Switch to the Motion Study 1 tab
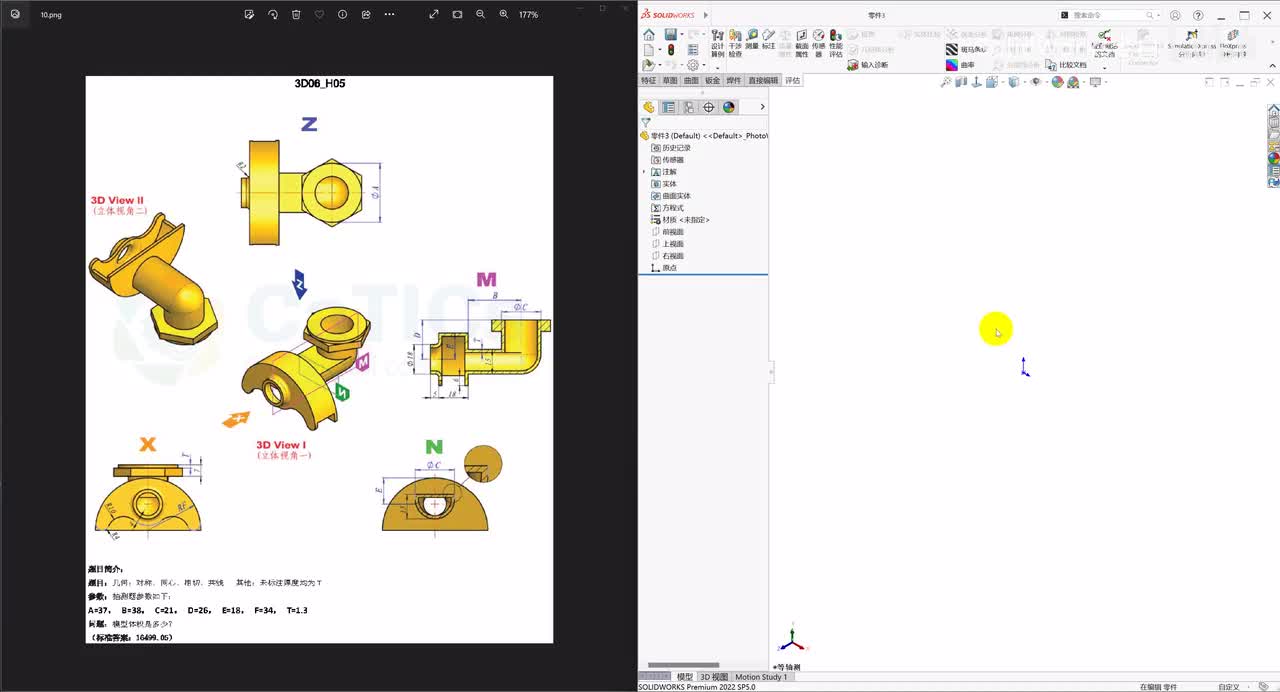This screenshot has height=692, width=1280. pos(761,677)
